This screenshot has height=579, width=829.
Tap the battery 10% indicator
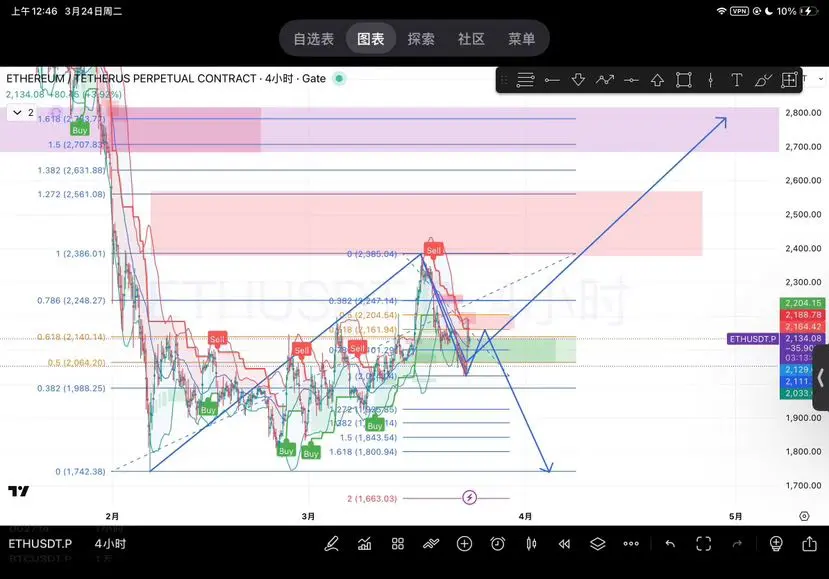click(x=797, y=11)
